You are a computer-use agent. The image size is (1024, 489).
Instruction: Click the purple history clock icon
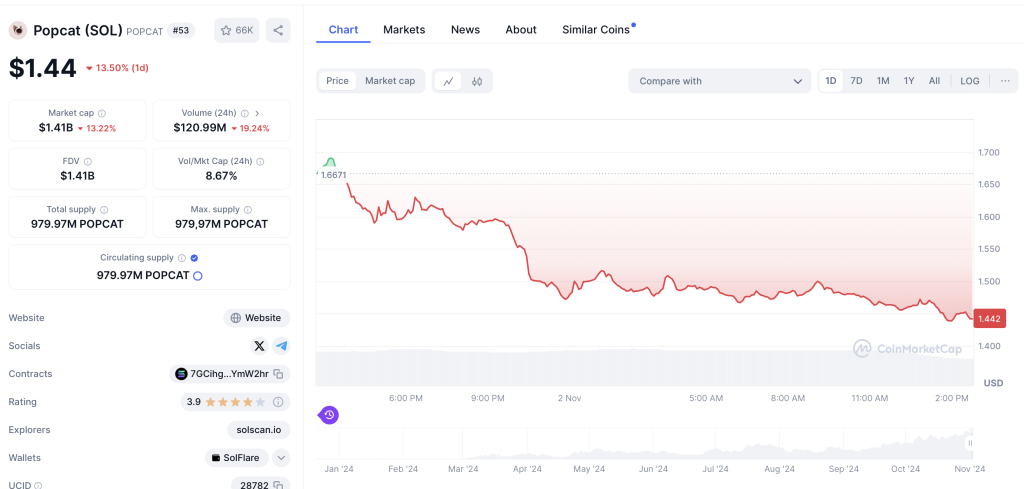tap(329, 415)
